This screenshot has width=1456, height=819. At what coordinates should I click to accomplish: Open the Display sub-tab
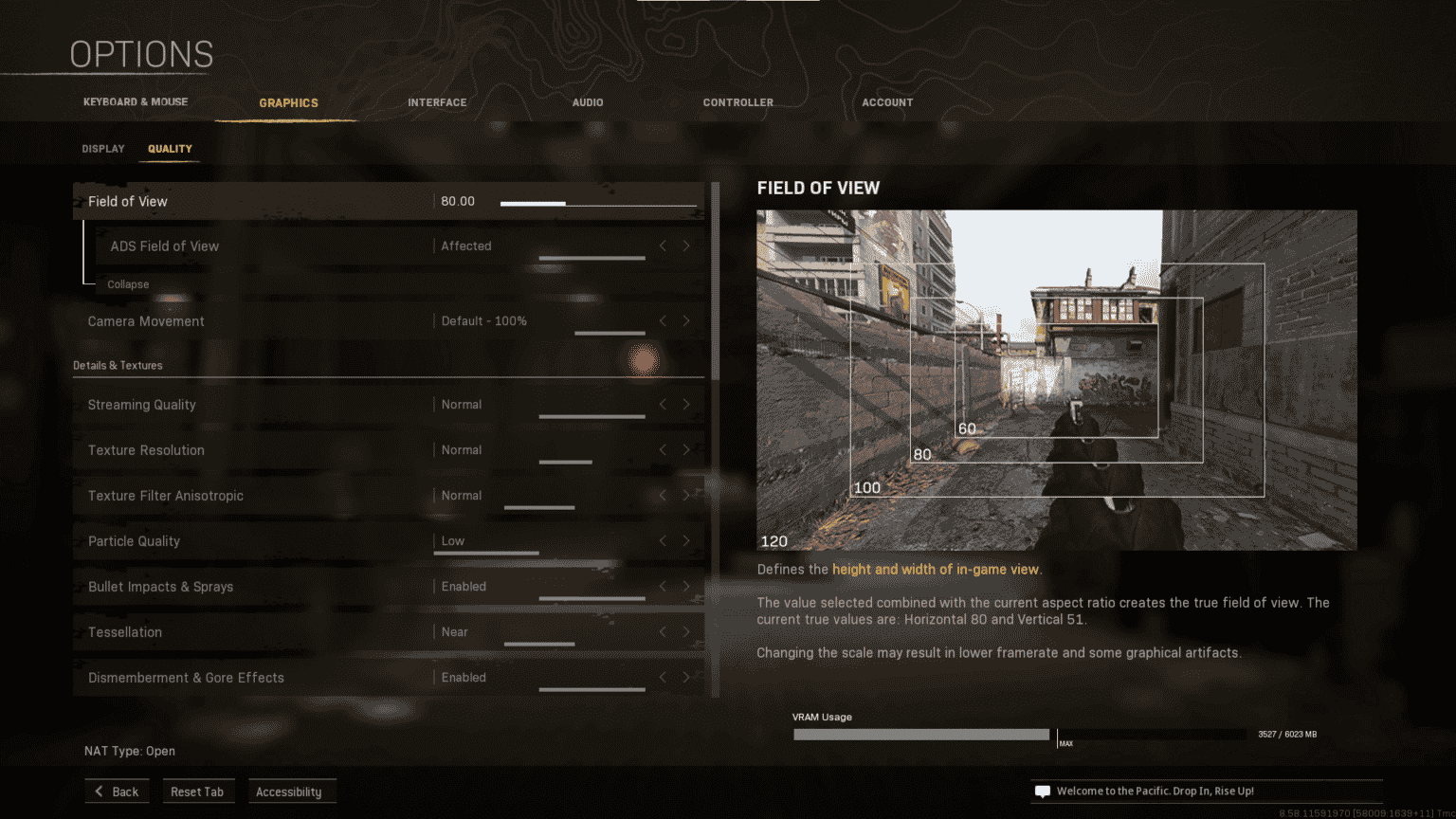[102, 149]
